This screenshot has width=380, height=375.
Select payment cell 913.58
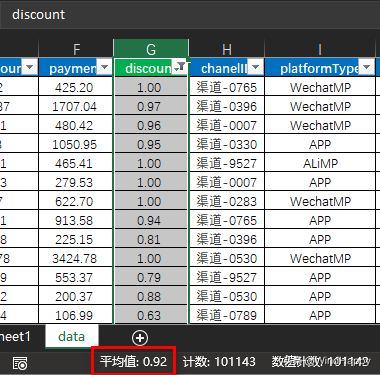pos(76,220)
